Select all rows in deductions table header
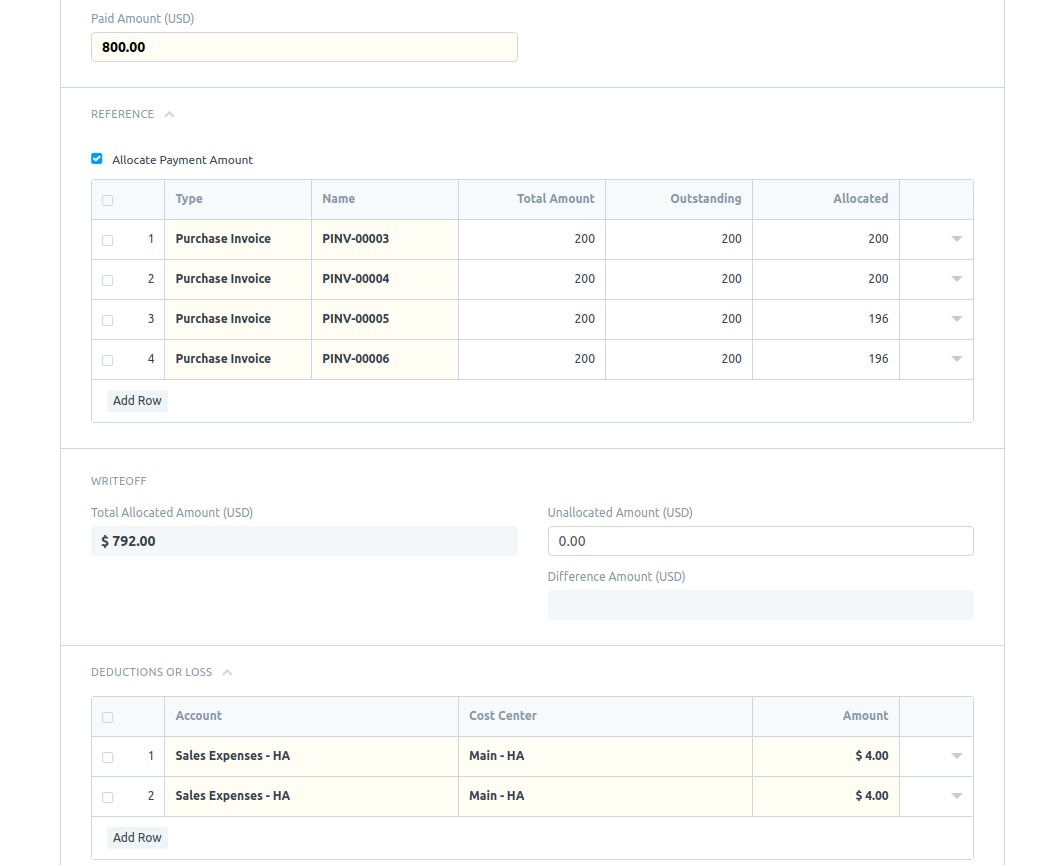The image size is (1052, 865). click(107, 717)
